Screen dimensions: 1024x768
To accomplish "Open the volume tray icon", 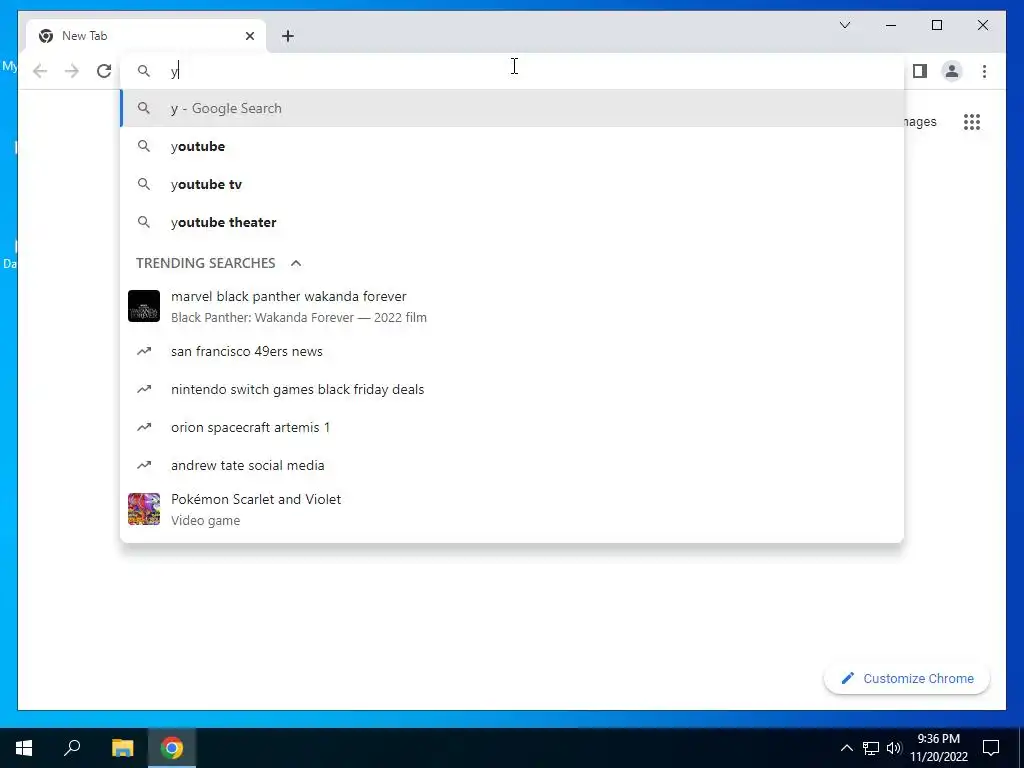I will [x=894, y=748].
